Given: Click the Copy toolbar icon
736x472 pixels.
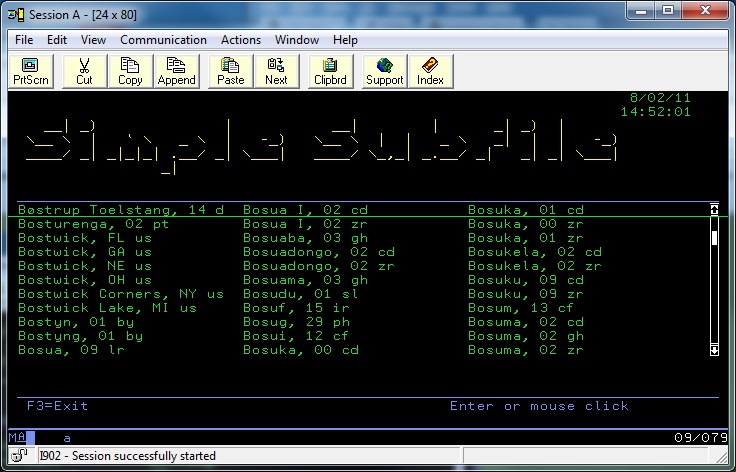Looking at the screenshot, I should click(x=130, y=71).
